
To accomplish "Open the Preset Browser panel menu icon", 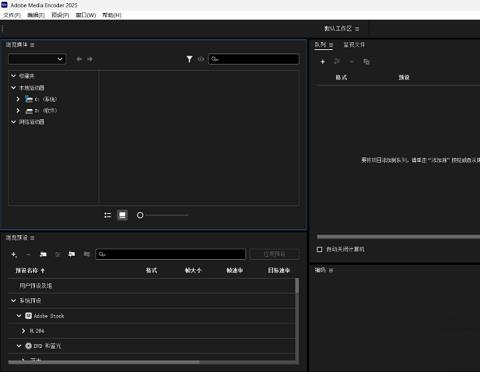I will pyautogui.click(x=32, y=238).
